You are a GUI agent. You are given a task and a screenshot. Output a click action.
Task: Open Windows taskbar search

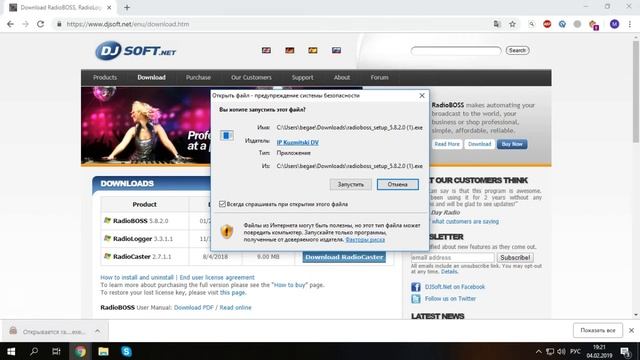(34, 351)
